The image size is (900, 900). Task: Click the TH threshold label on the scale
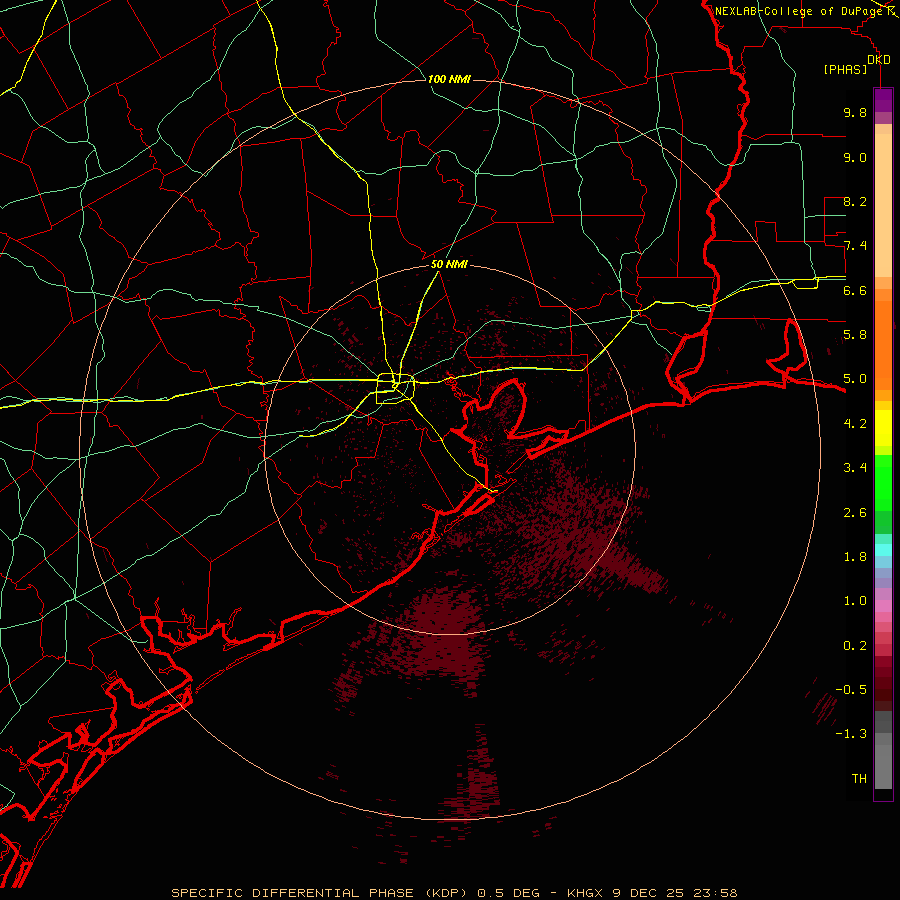click(x=859, y=779)
